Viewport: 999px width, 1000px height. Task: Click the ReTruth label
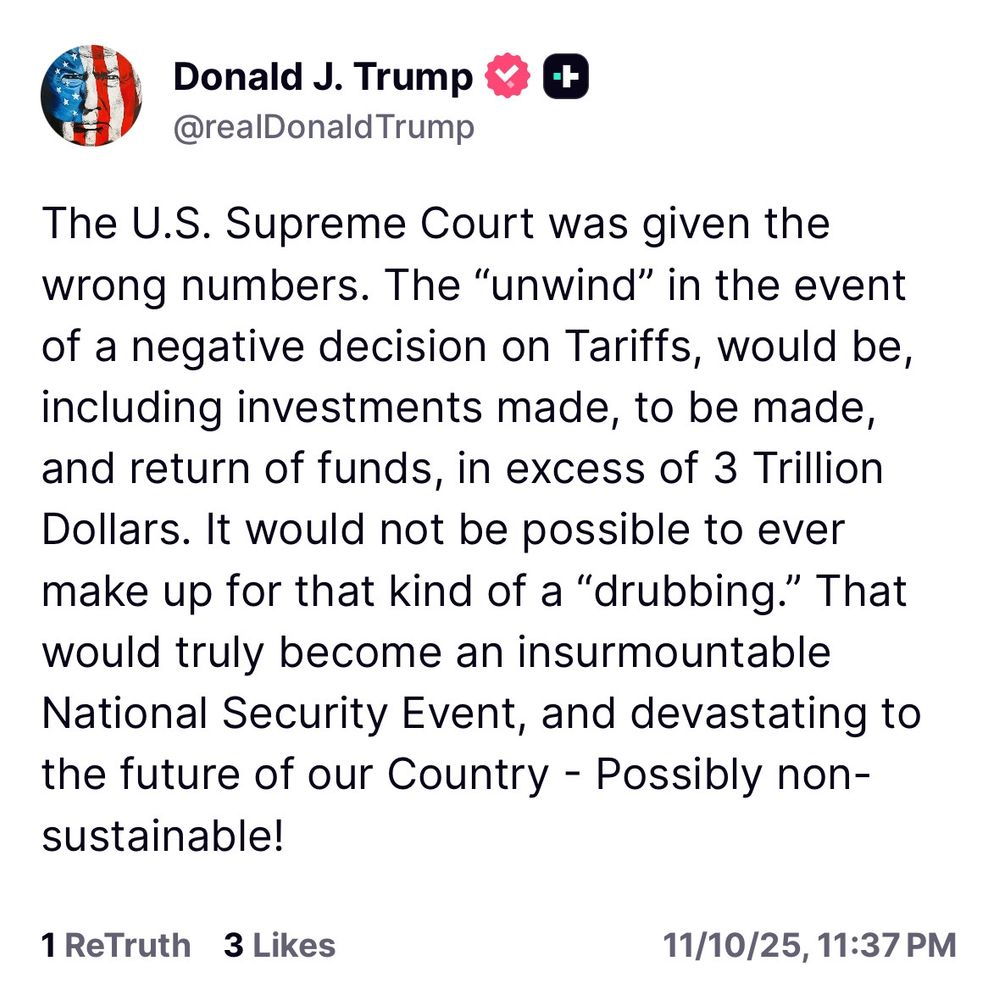[x=128, y=945]
